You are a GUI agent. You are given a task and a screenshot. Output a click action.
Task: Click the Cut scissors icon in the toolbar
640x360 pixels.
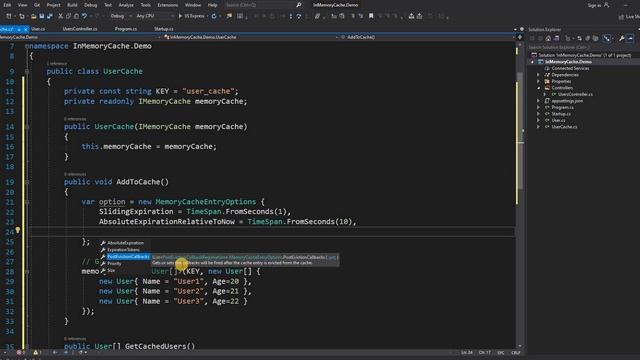tap(60, 16)
